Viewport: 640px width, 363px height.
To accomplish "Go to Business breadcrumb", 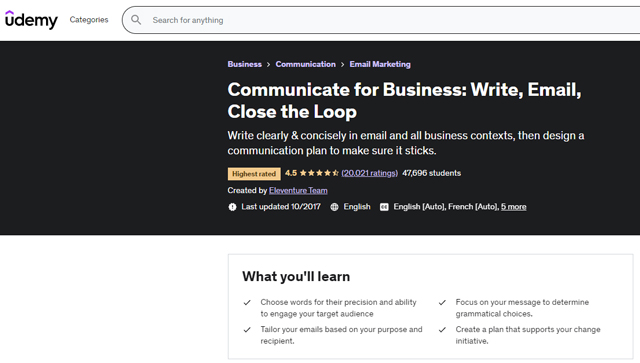I will pos(244,64).
